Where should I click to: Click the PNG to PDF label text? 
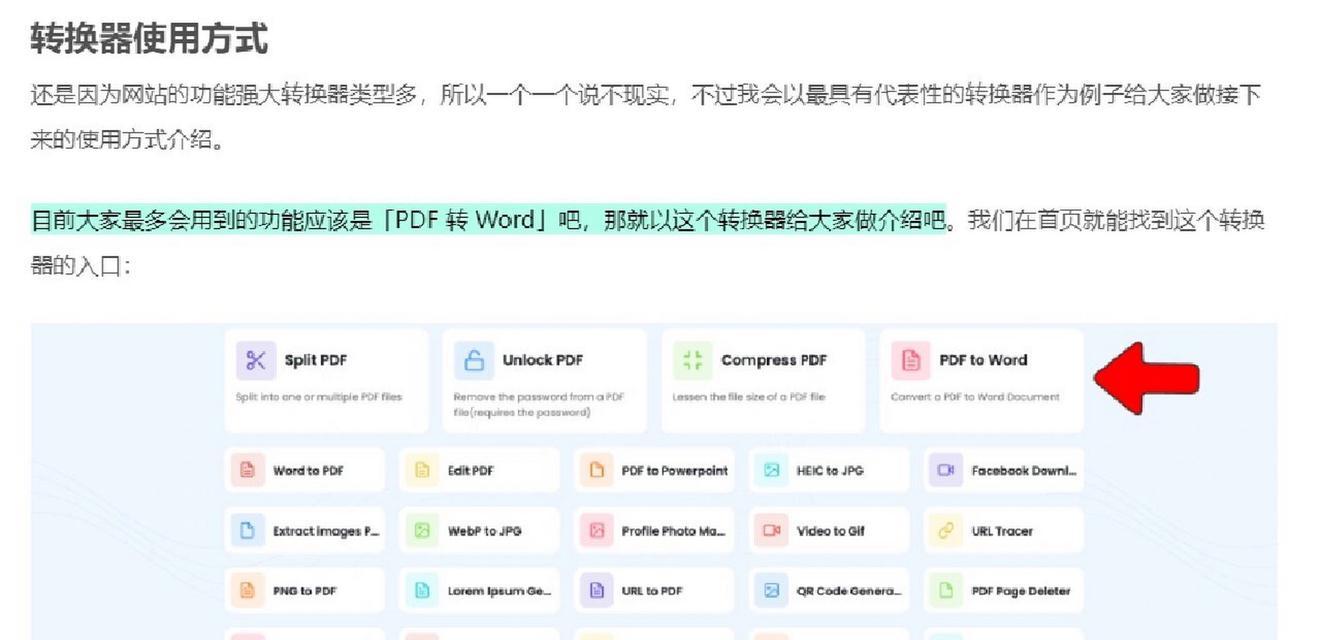[x=304, y=591]
